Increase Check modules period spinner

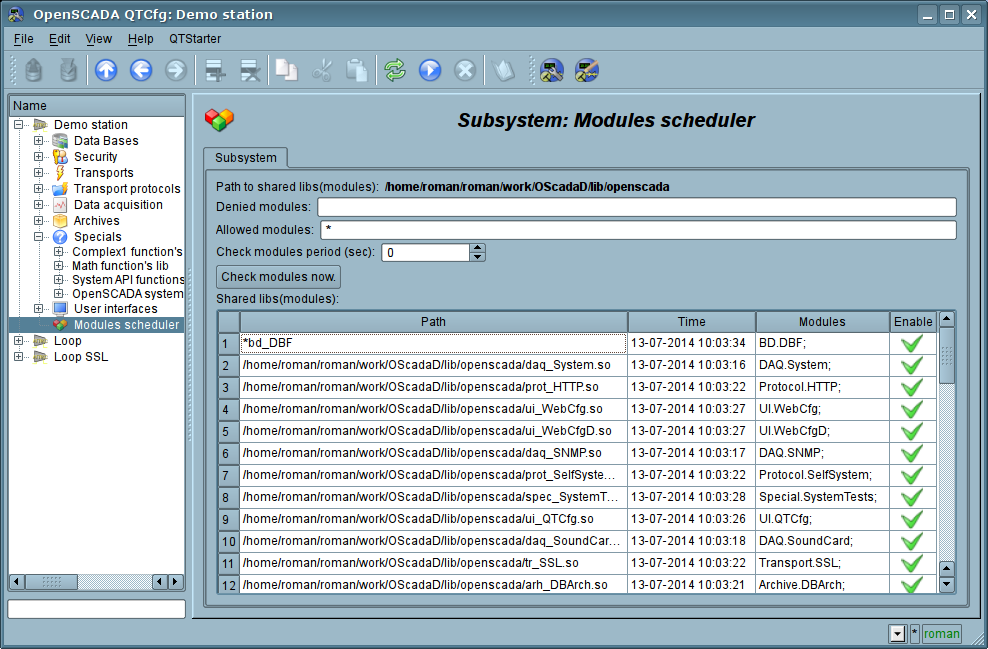478,248
